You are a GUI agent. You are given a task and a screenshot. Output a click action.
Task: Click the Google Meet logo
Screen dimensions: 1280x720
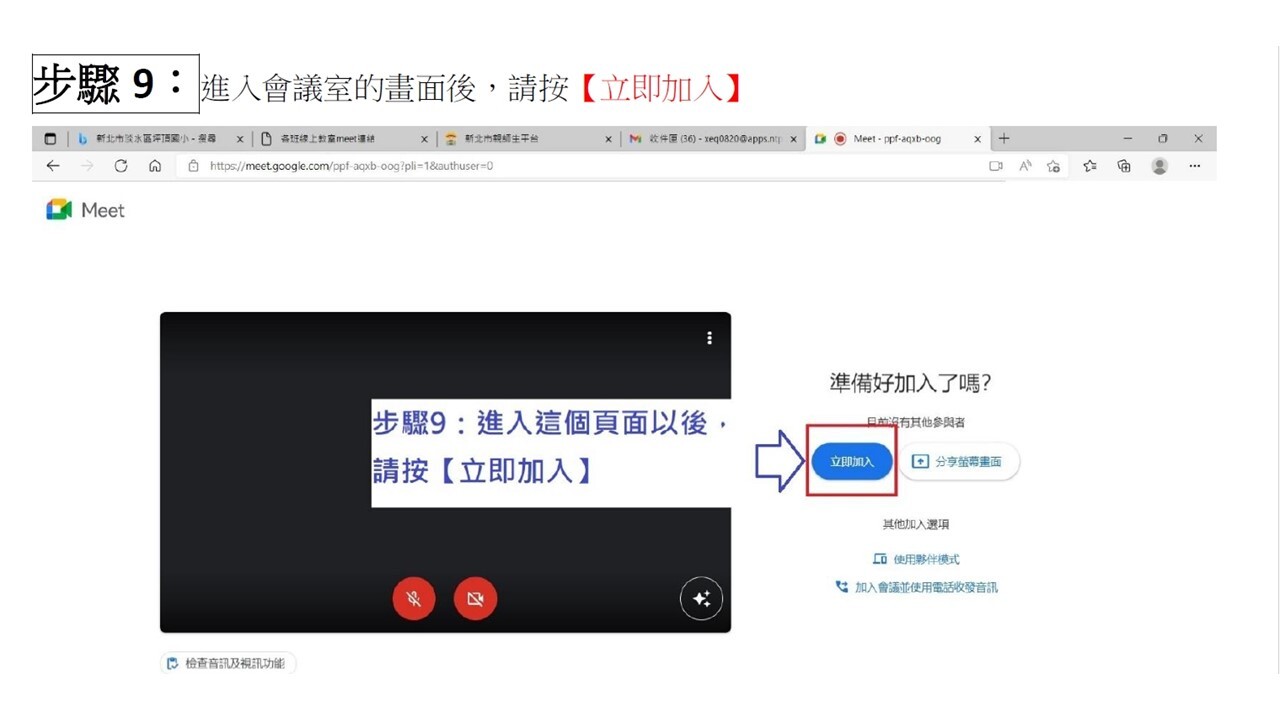(86, 210)
